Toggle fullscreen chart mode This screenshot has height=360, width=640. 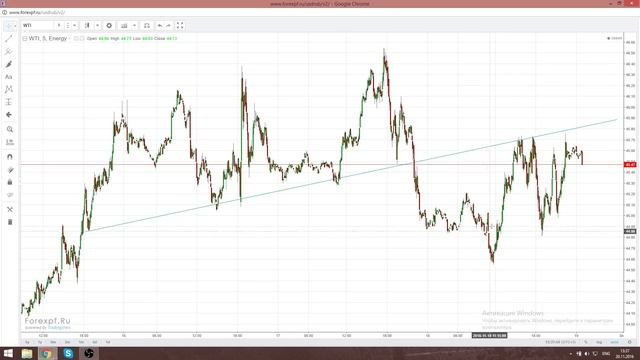[x=180, y=25]
